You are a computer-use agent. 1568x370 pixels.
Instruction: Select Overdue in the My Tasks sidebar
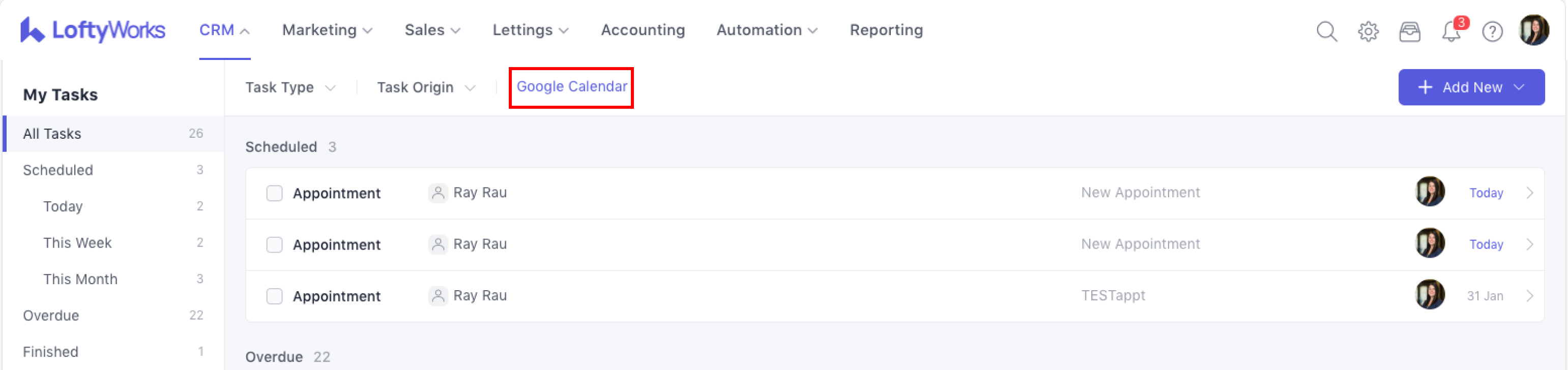51,316
